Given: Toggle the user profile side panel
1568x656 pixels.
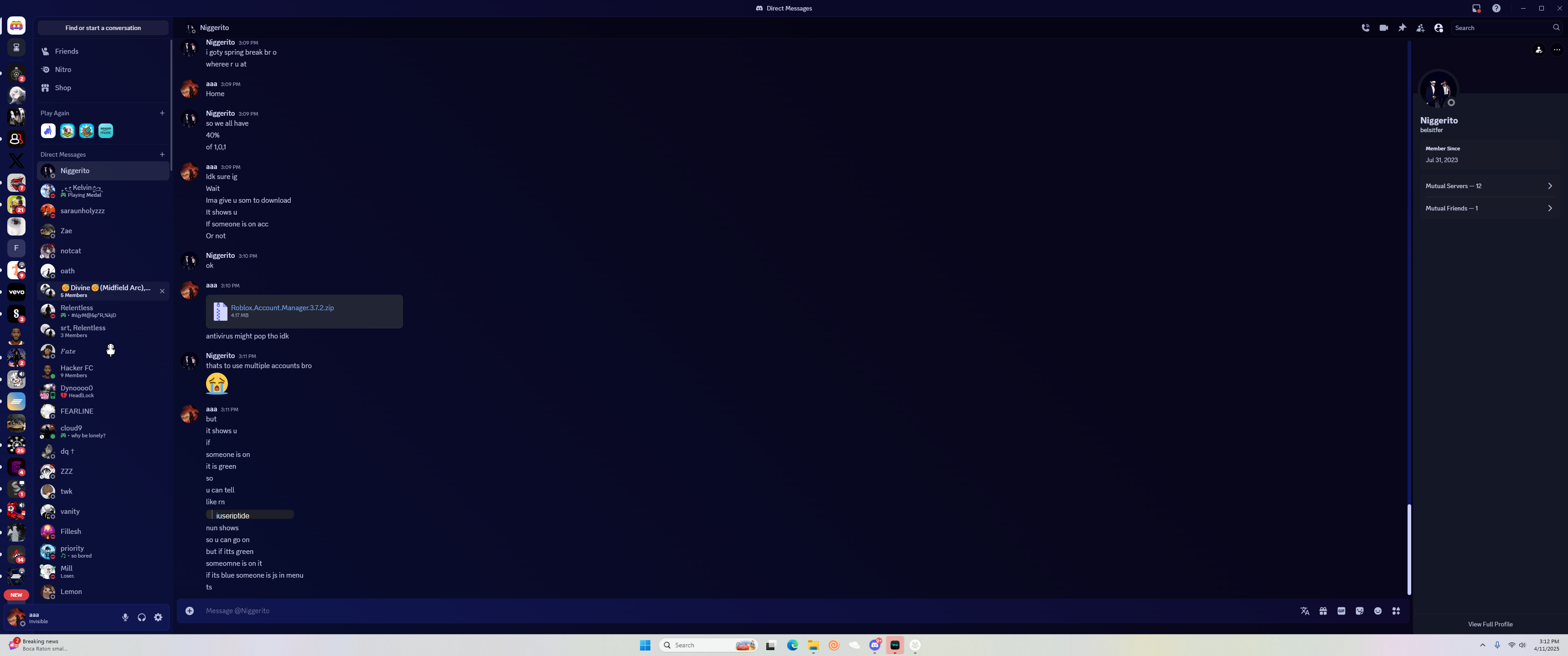Looking at the screenshot, I should [x=1439, y=28].
